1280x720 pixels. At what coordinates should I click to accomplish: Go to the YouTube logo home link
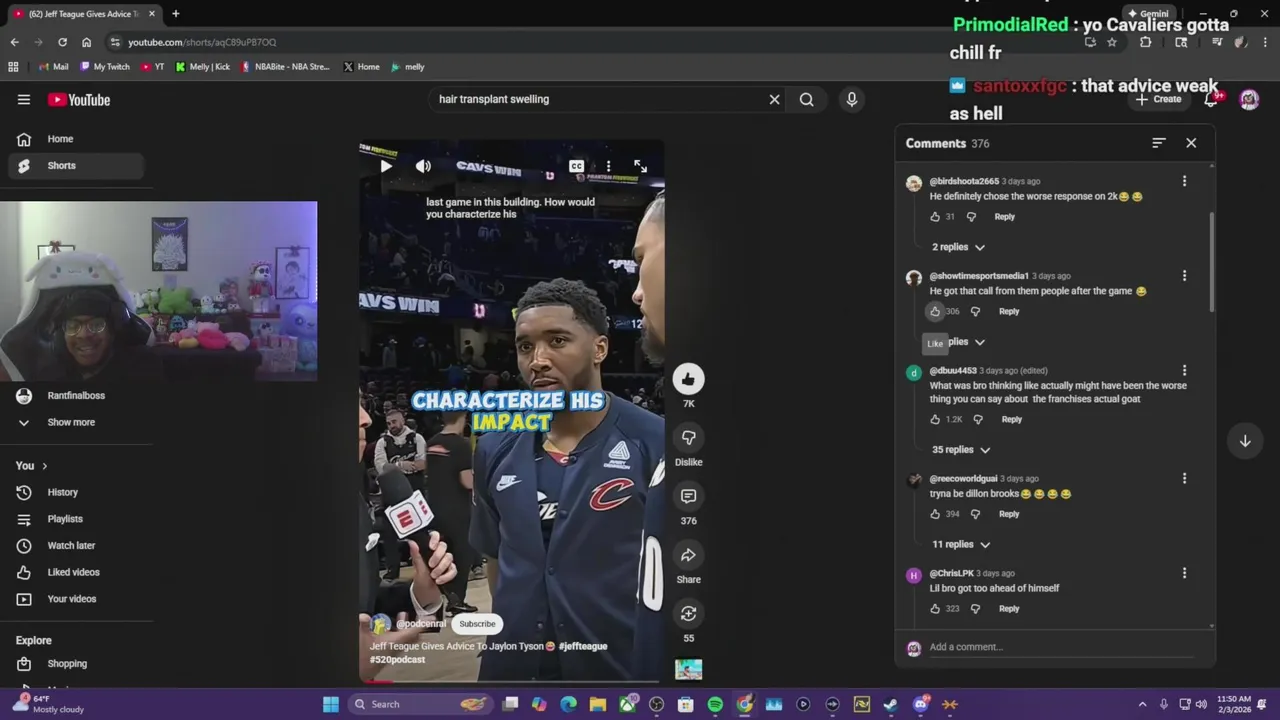79,99
